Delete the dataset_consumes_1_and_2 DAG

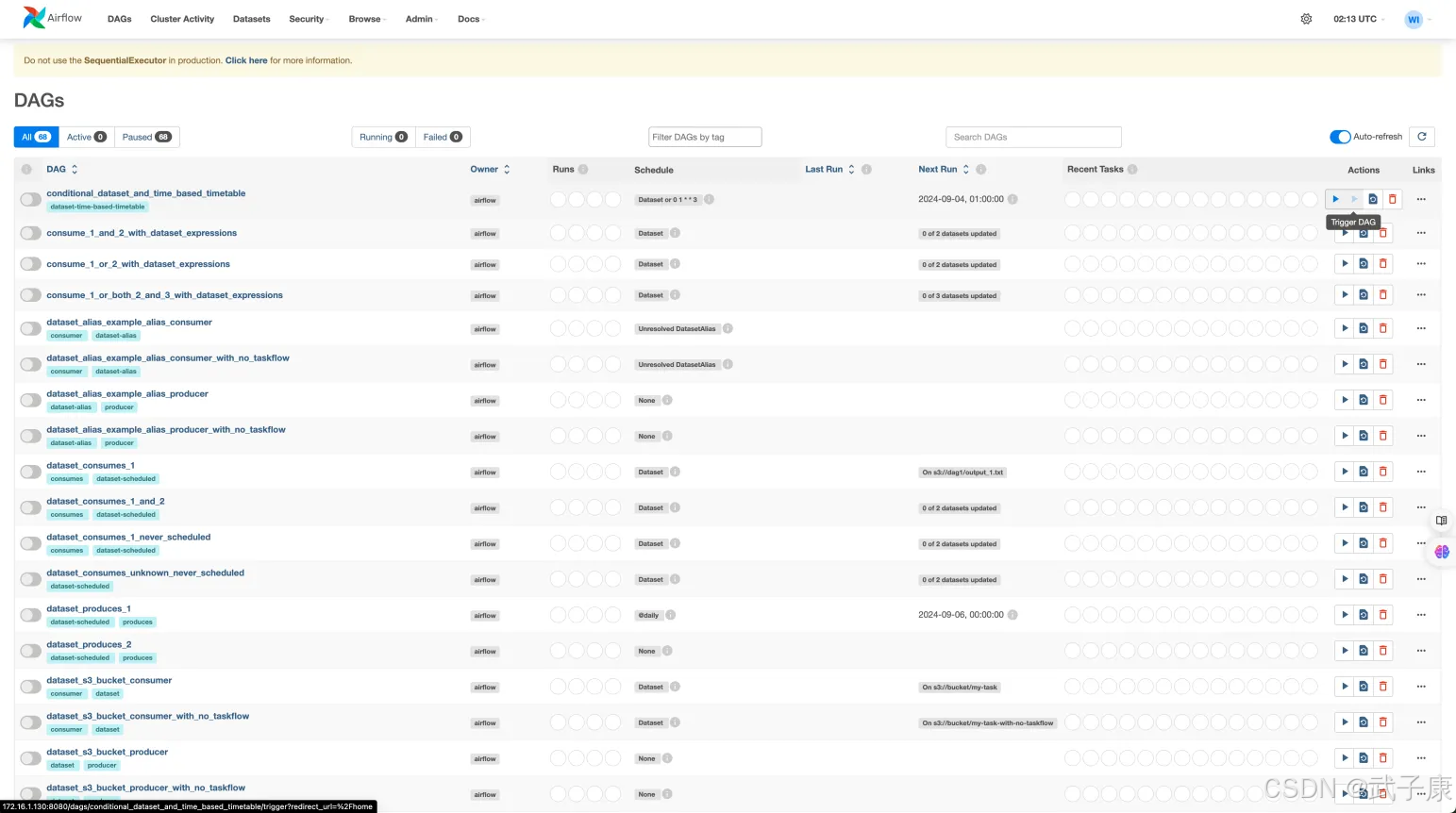[1383, 507]
